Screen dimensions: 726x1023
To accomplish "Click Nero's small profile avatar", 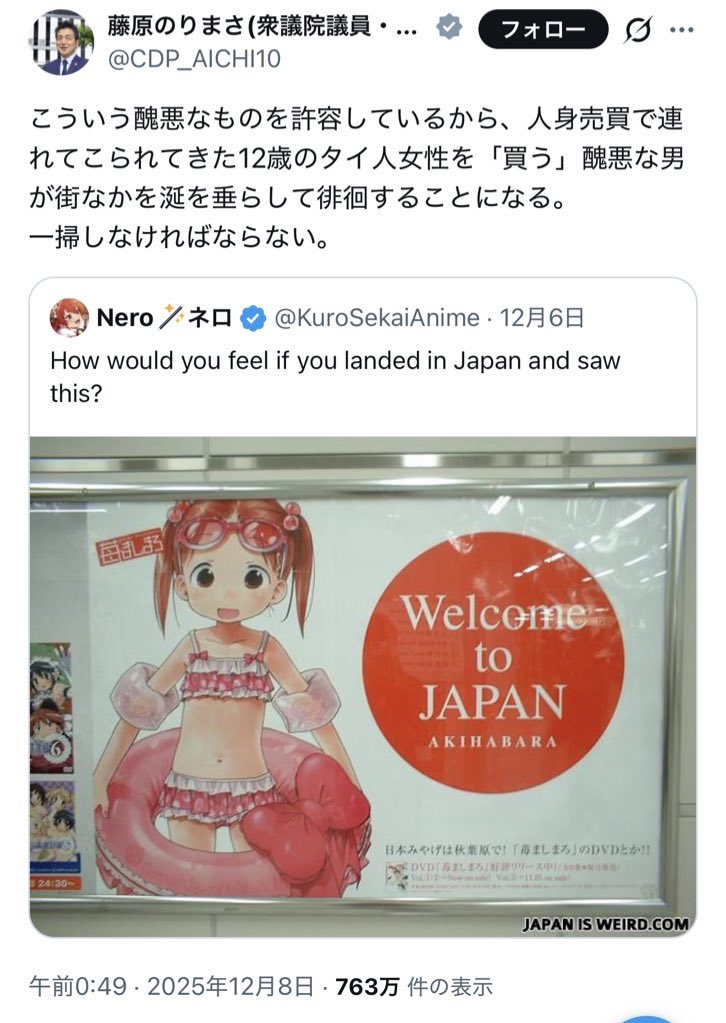I will [x=69, y=318].
